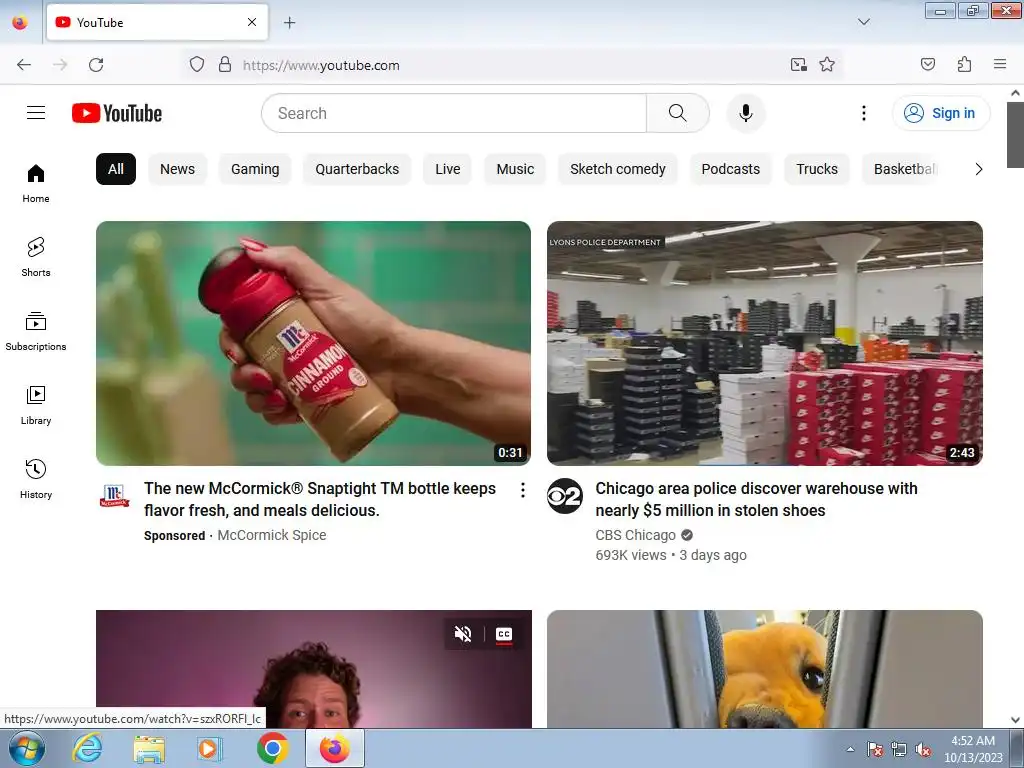Open a new tab with plus
This screenshot has height=768, width=1024.
(x=289, y=23)
